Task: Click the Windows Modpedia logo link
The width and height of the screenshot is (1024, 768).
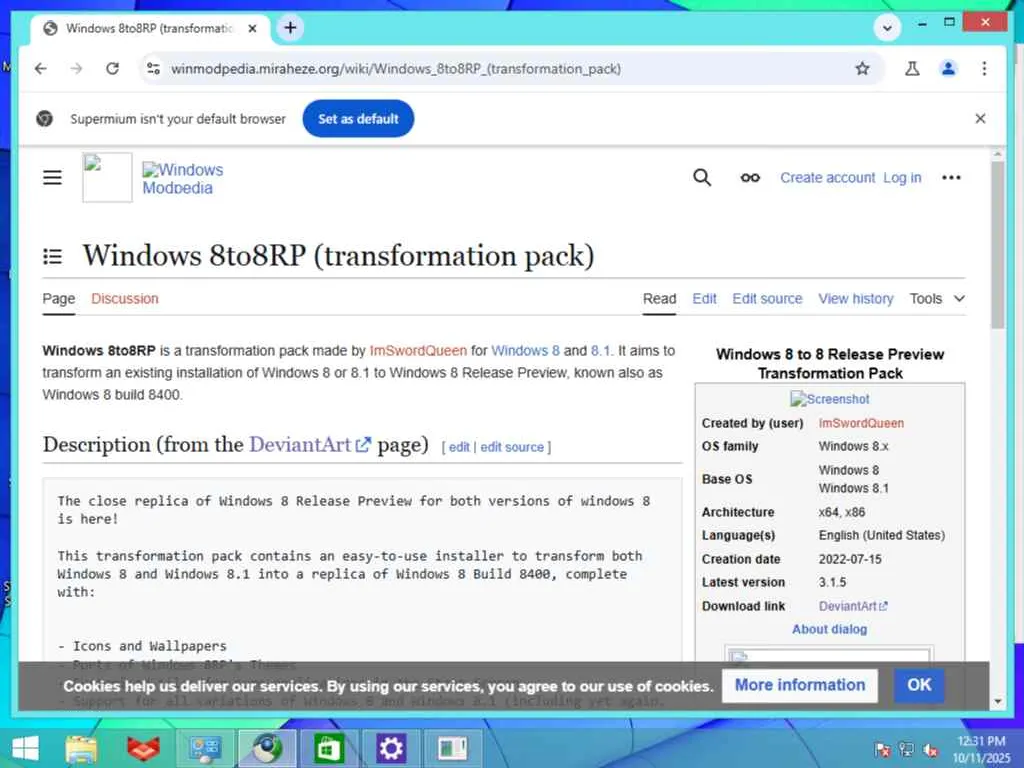Action: coord(182,178)
